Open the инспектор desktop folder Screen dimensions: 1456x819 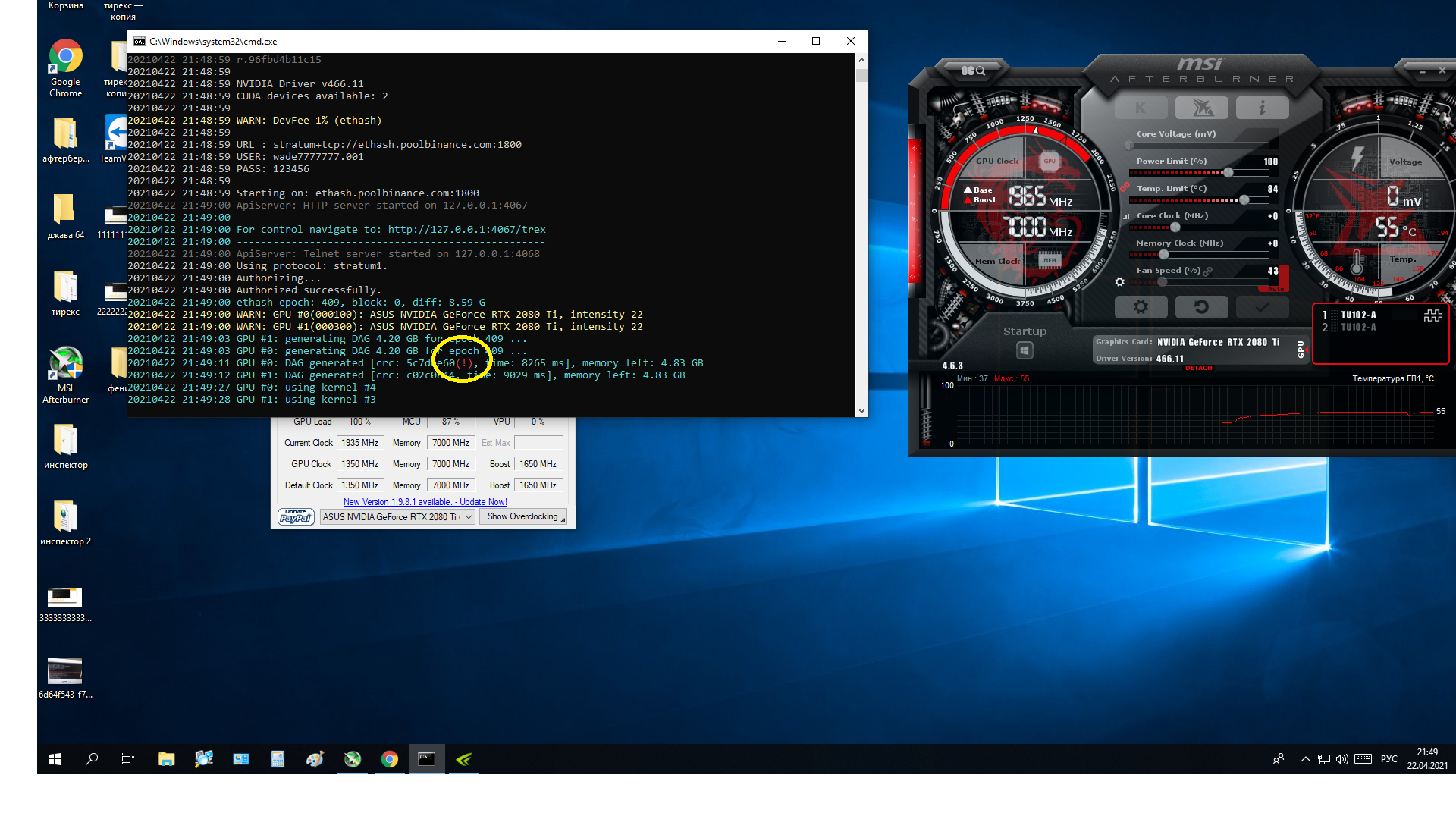coord(65,446)
